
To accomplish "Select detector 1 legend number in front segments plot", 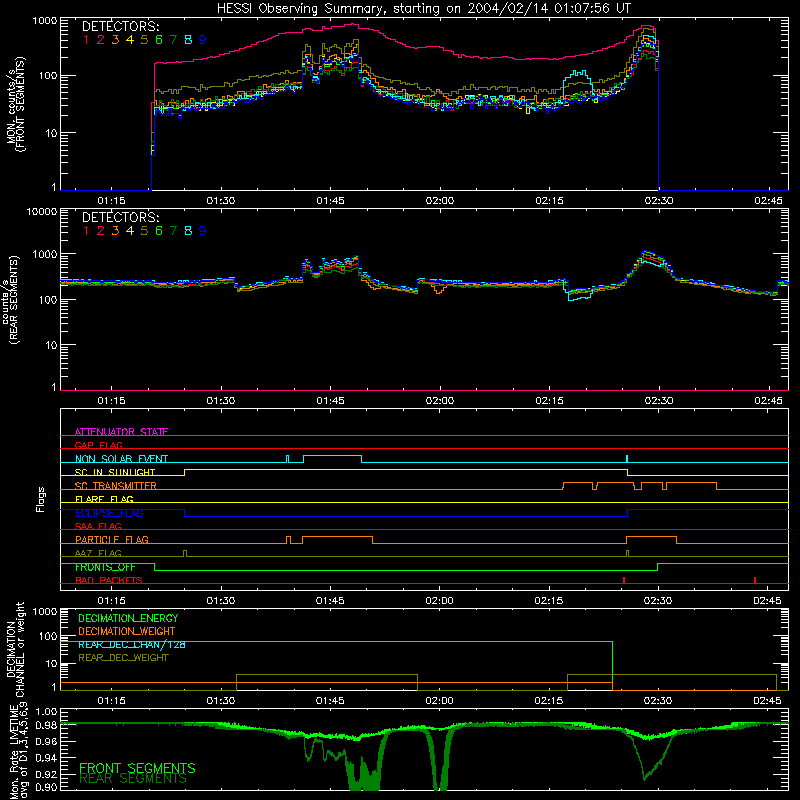I will [x=86, y=40].
